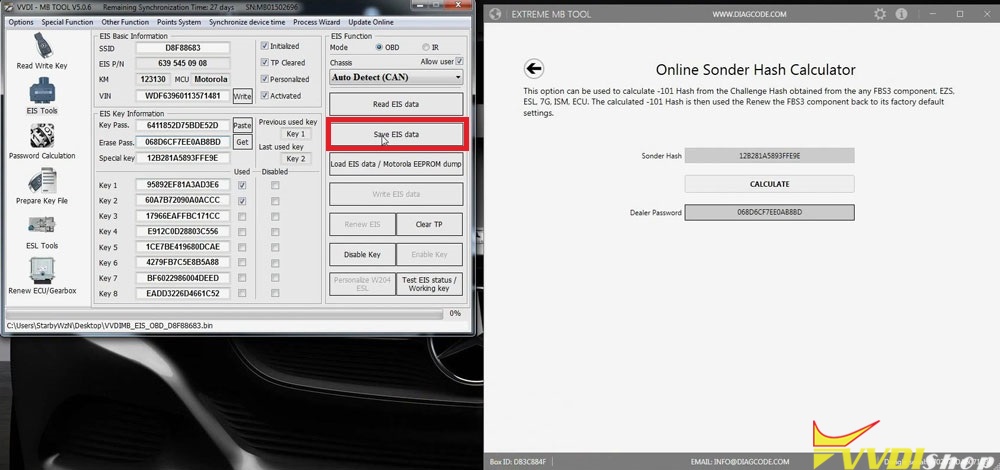1000x470 pixels.
Task: Toggle the TP Cleared checkbox
Action: [x=265, y=62]
